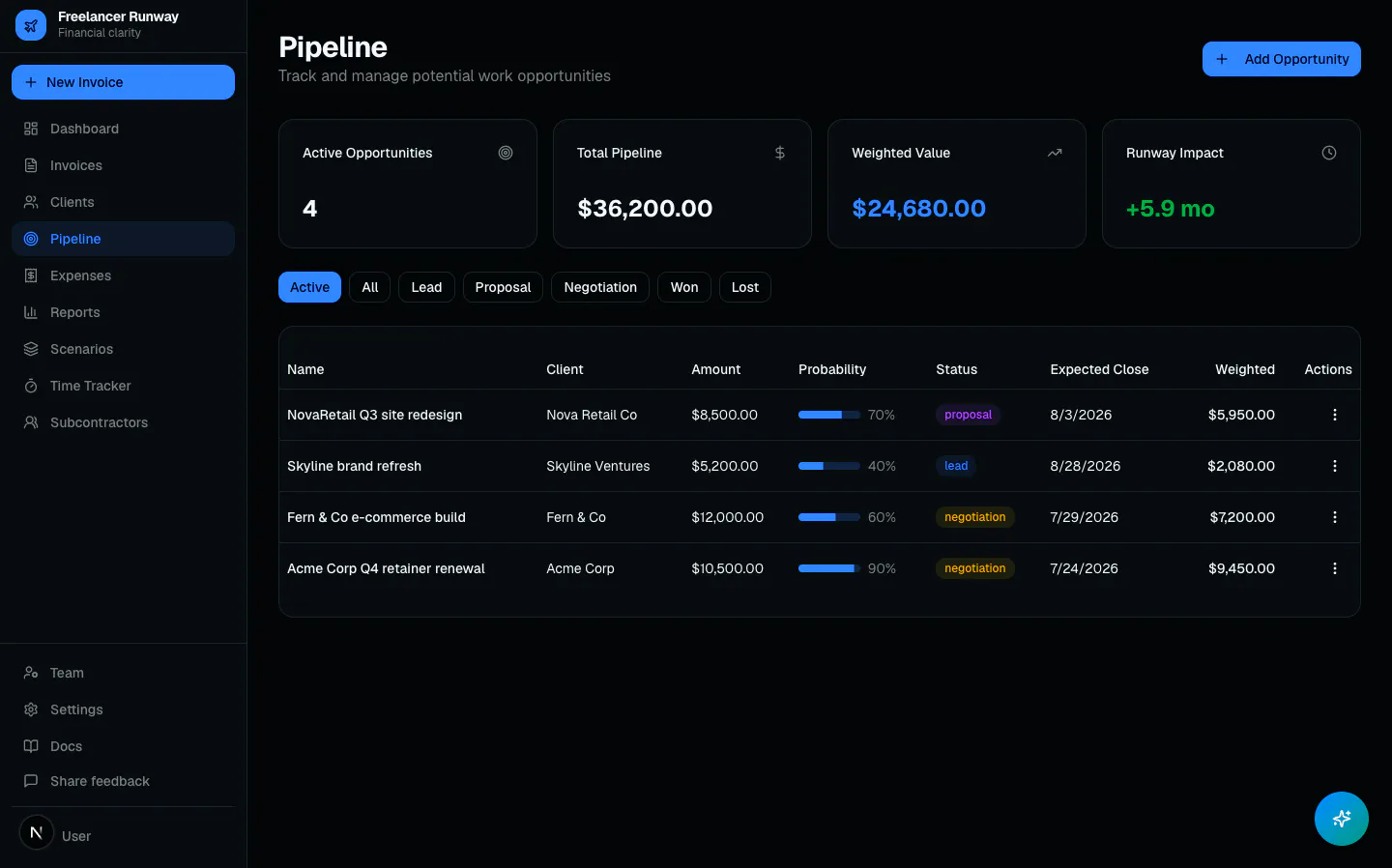
Task: Open actions menu for Fern & Co e-commerce build
Action: [1335, 517]
